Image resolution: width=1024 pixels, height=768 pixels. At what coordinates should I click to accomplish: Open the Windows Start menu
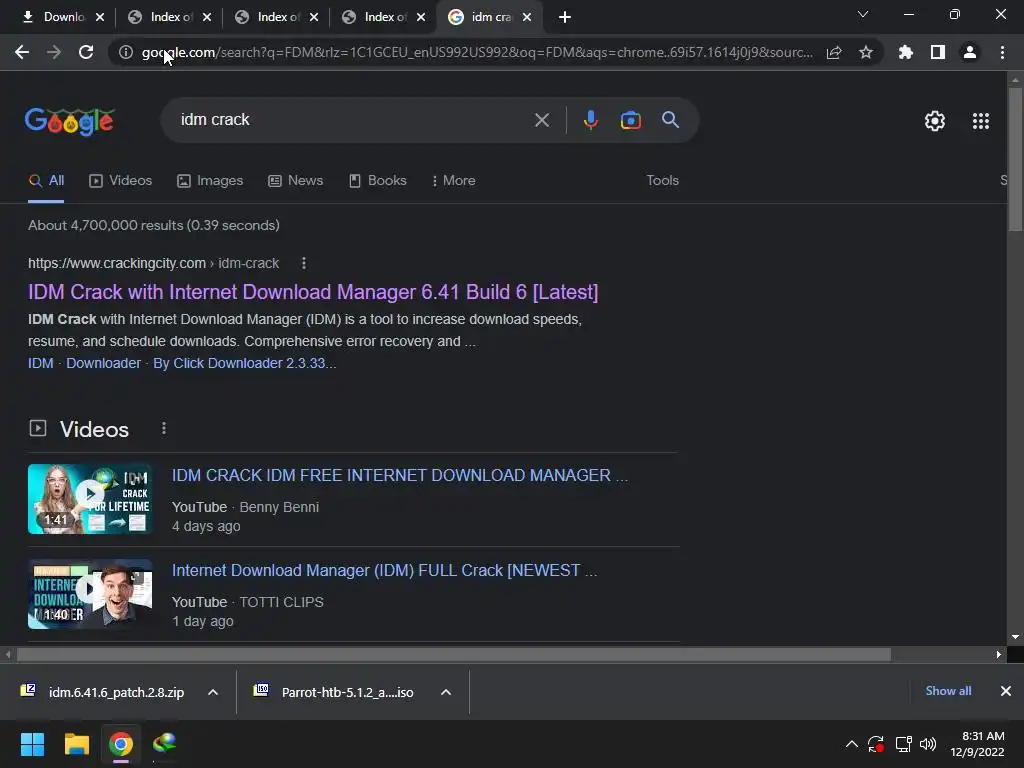point(32,744)
